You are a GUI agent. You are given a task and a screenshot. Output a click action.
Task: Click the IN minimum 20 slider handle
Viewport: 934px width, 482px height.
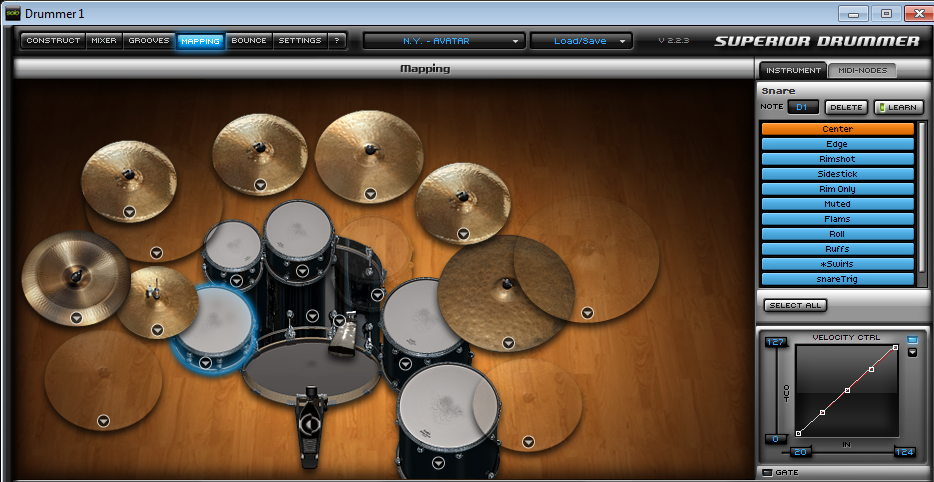[801, 452]
